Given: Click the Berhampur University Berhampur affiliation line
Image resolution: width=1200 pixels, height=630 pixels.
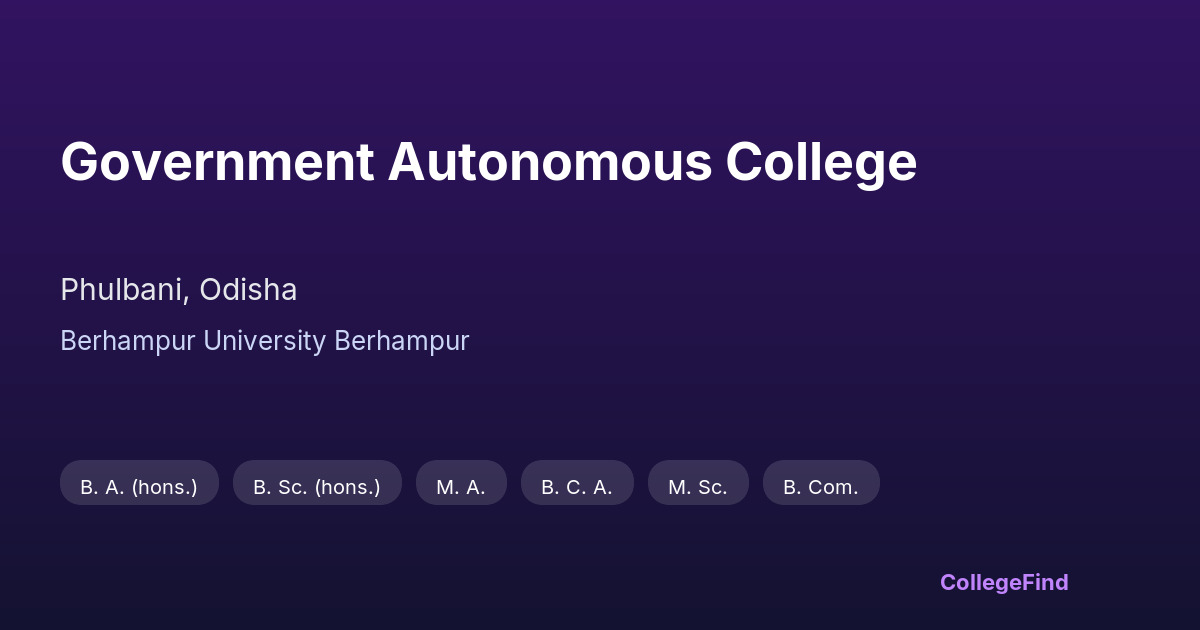Looking at the screenshot, I should [264, 341].
